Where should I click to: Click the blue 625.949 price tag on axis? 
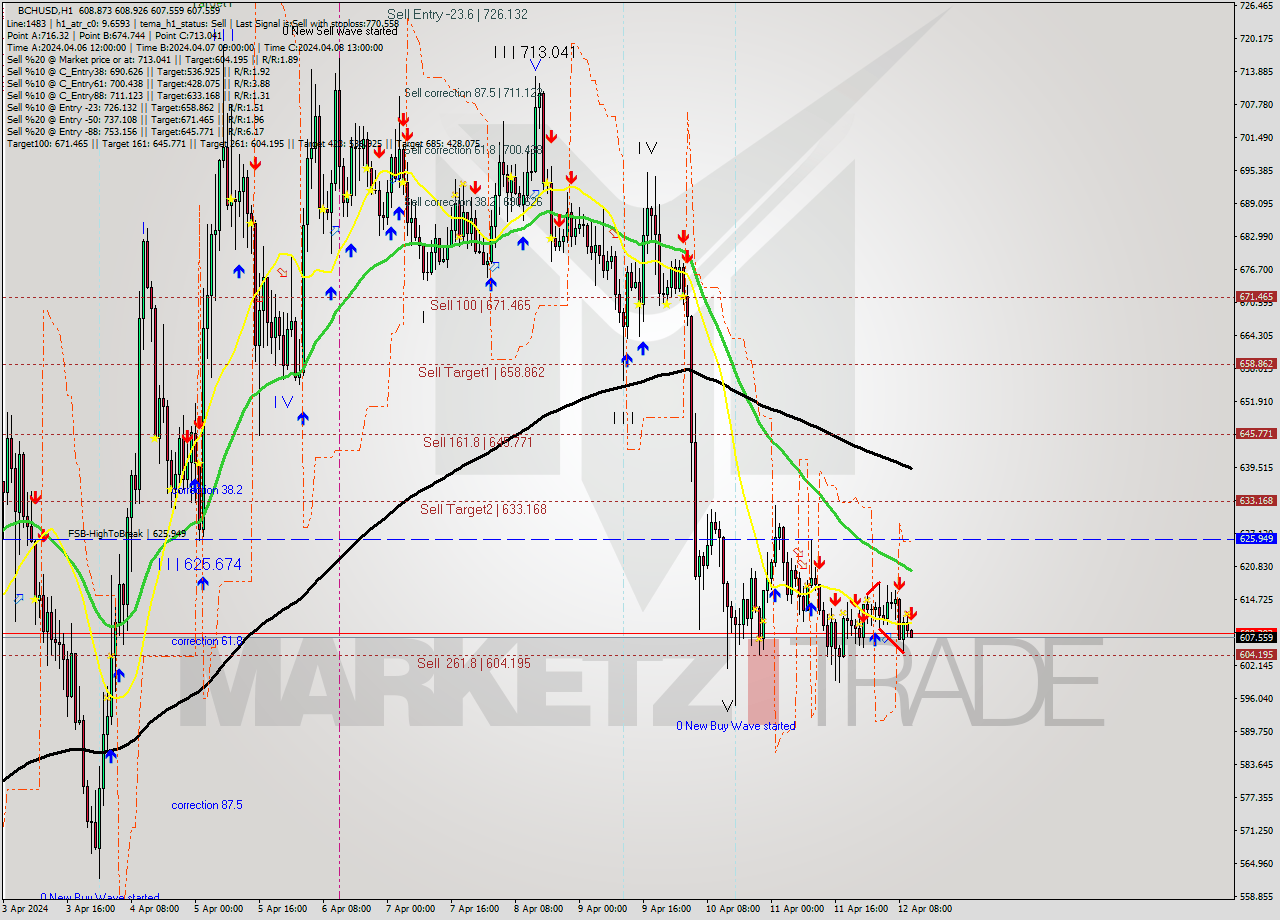[x=1256, y=538]
